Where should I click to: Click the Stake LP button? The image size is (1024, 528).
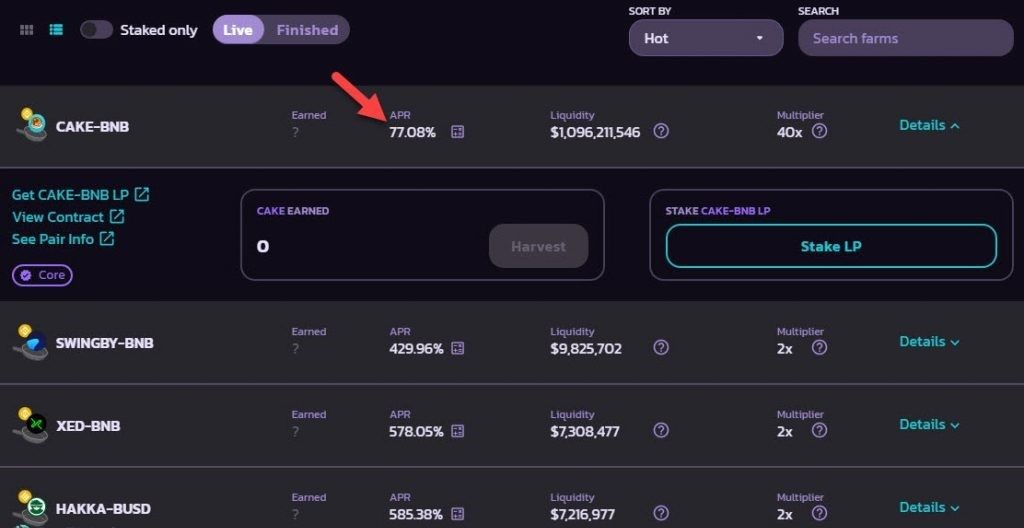[x=831, y=246]
